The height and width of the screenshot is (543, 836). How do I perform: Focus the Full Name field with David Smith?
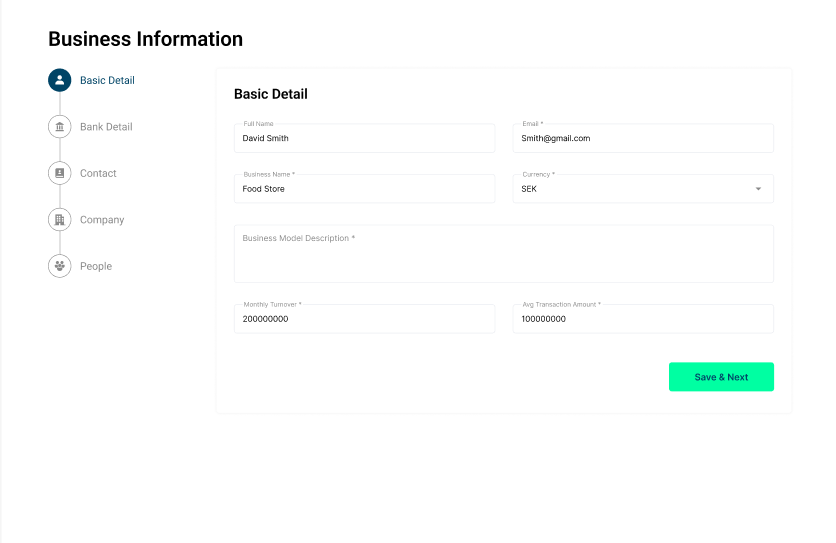tap(365, 138)
